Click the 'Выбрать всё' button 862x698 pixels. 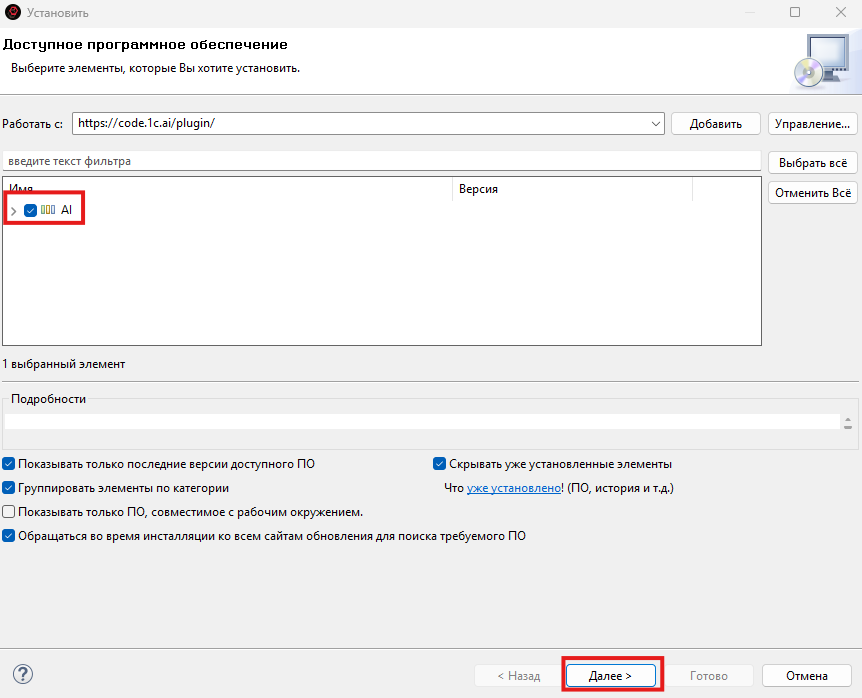tap(813, 163)
